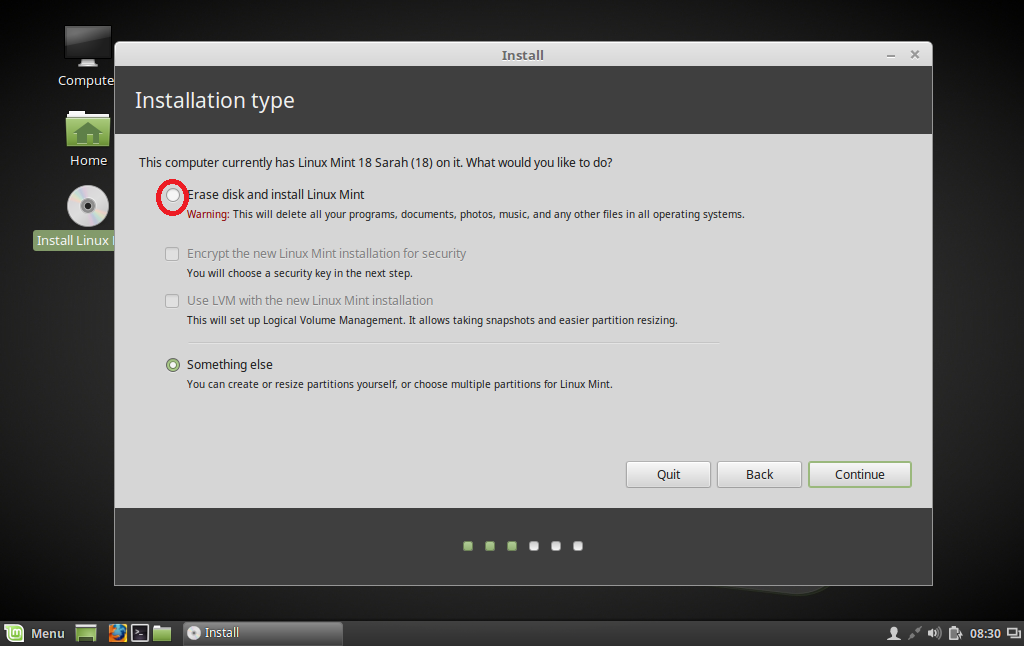The width and height of the screenshot is (1024, 646).
Task: Go back with the Back button
Action: [759, 475]
